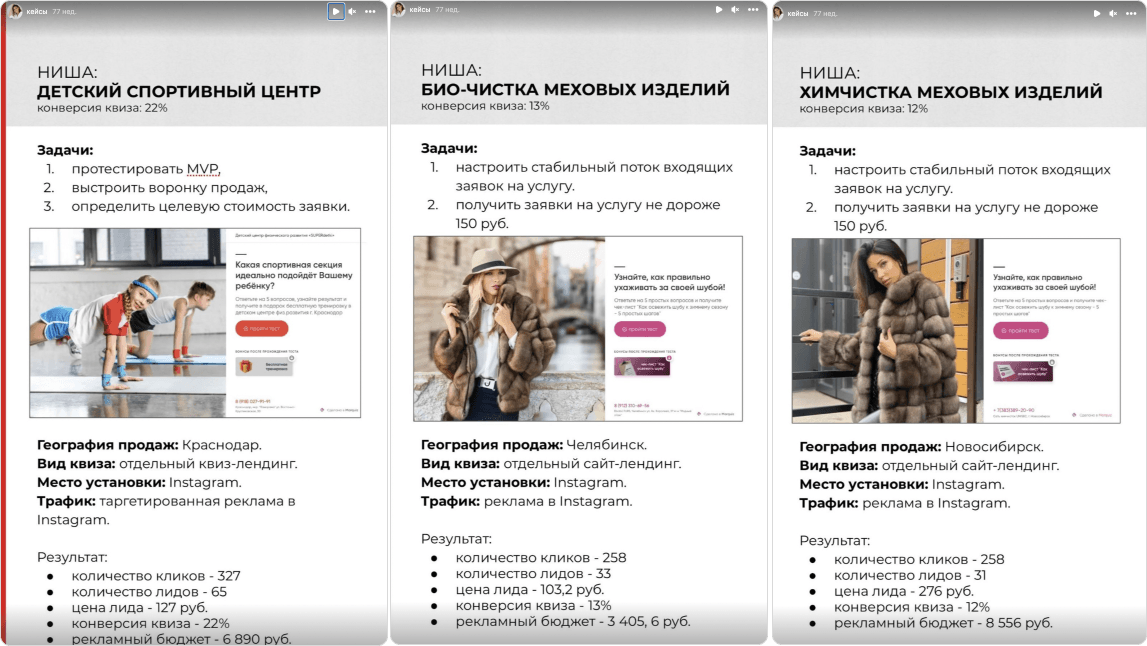The width and height of the screenshot is (1147, 646).
Task: Click the pink 'пройти тест' button in the Chelyabinsk quiz
Action: click(640, 328)
